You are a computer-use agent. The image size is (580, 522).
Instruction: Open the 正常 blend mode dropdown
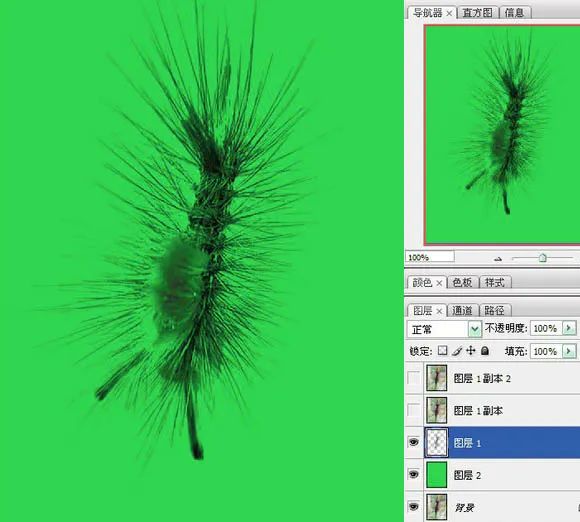444,329
